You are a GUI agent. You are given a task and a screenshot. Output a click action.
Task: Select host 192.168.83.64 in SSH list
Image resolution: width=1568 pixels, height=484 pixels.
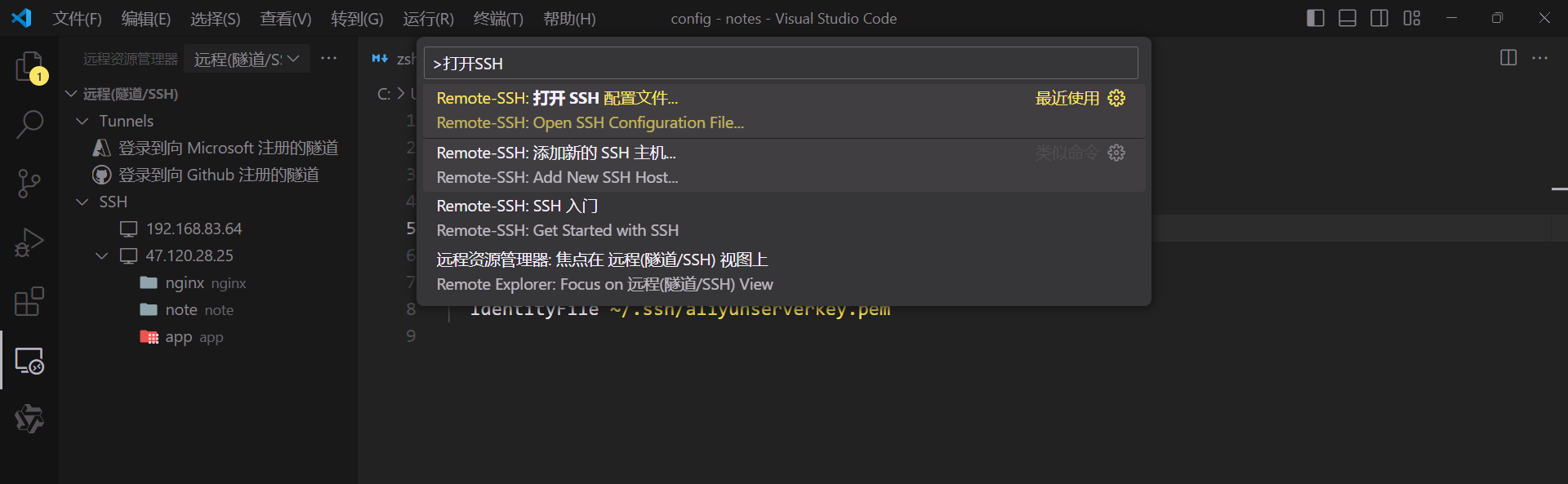tap(194, 229)
